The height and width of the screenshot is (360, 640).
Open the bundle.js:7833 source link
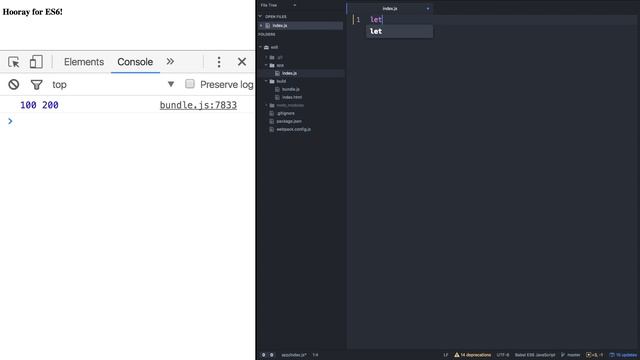(198, 105)
